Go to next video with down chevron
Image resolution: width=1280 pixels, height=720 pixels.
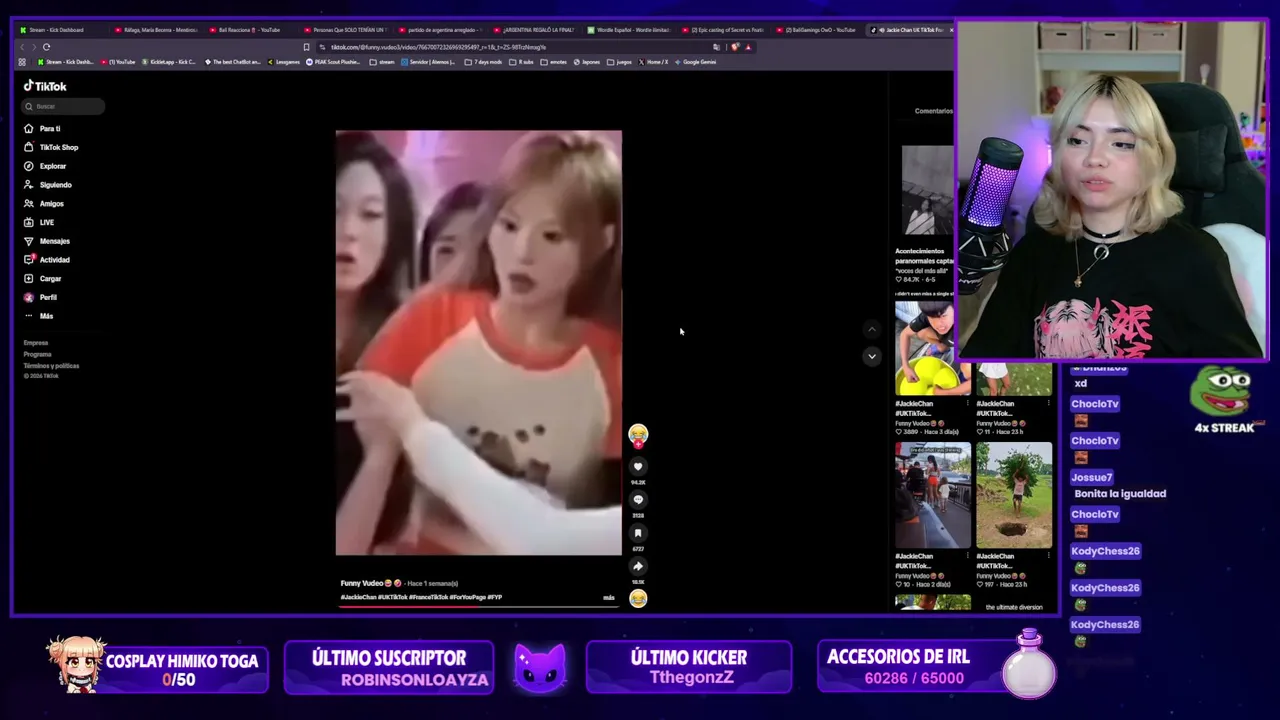[x=872, y=356]
